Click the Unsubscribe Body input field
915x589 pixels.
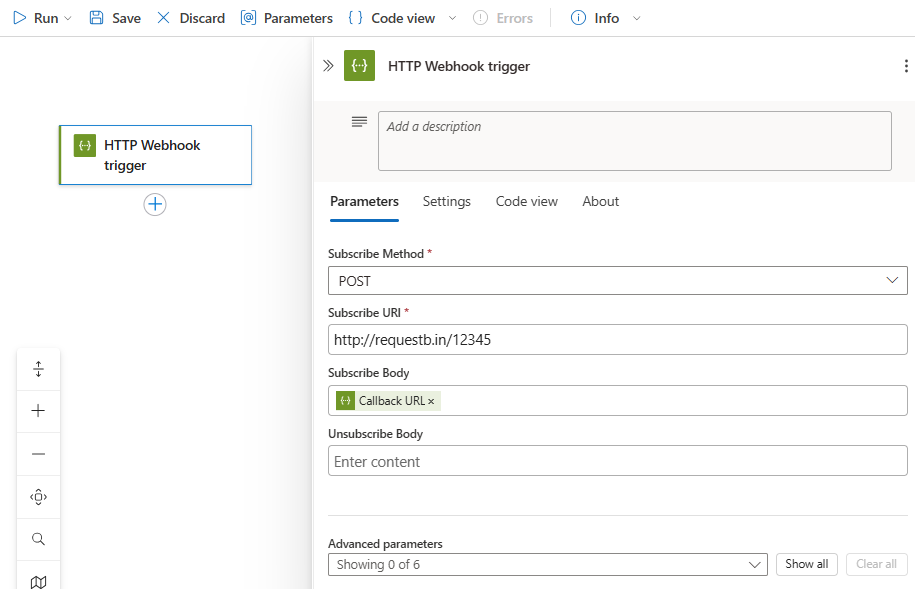(x=617, y=461)
